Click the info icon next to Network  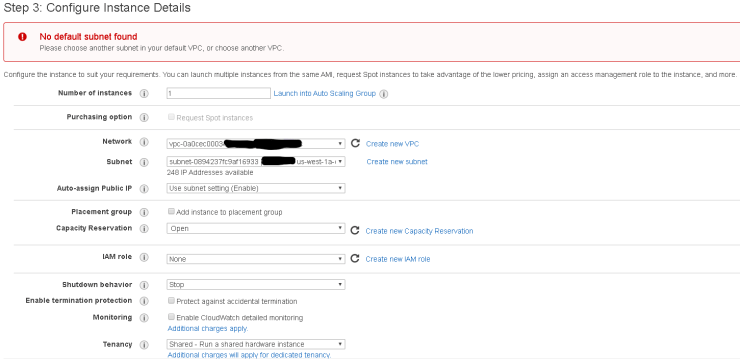click(144, 142)
